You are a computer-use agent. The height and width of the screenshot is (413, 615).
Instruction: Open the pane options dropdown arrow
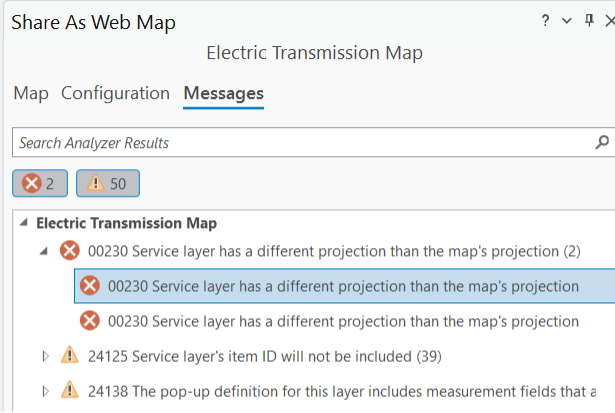(x=567, y=21)
